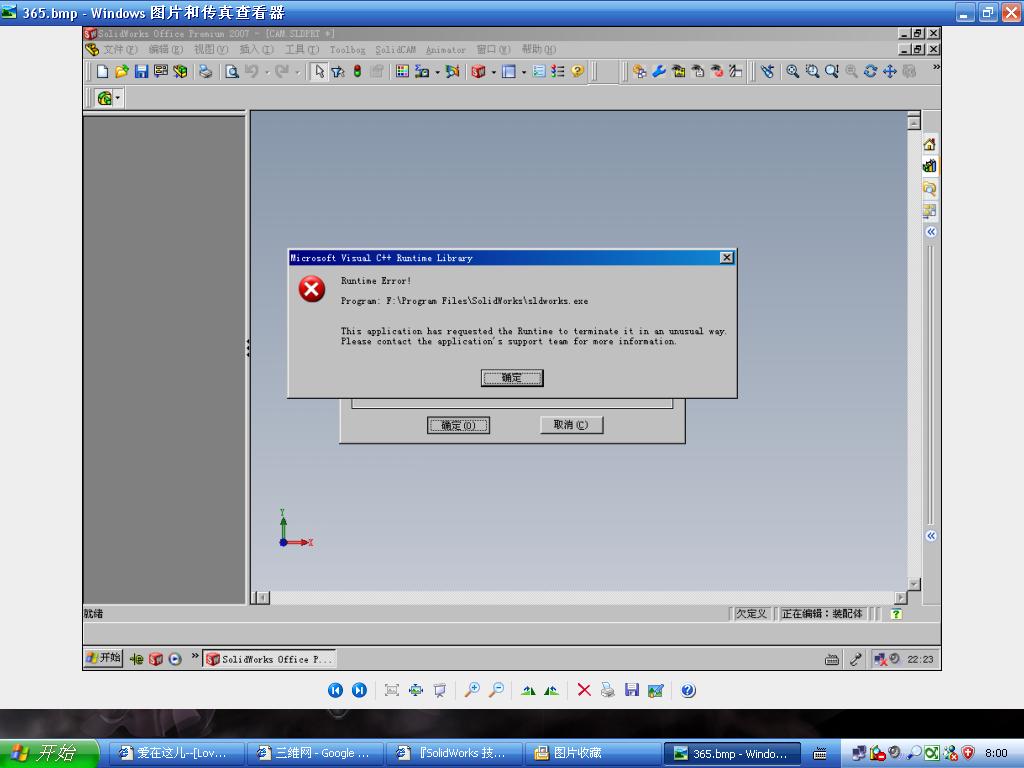Click SolidWorks toolbar help question mark

pos(577,71)
